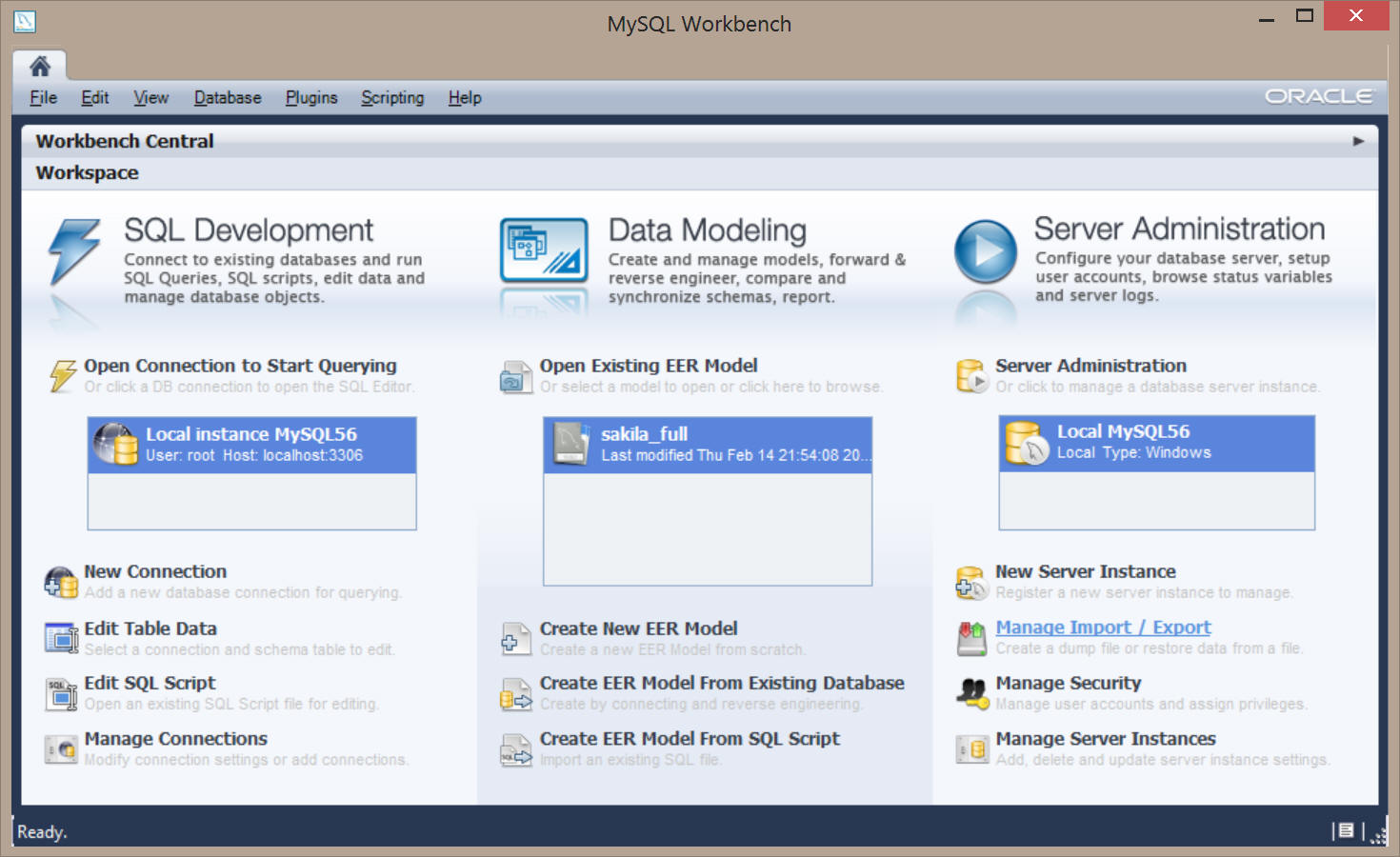Screen dimensions: 1400x857
Task: Click 'Or click a DB connection' hint text
Action: click(x=250, y=387)
